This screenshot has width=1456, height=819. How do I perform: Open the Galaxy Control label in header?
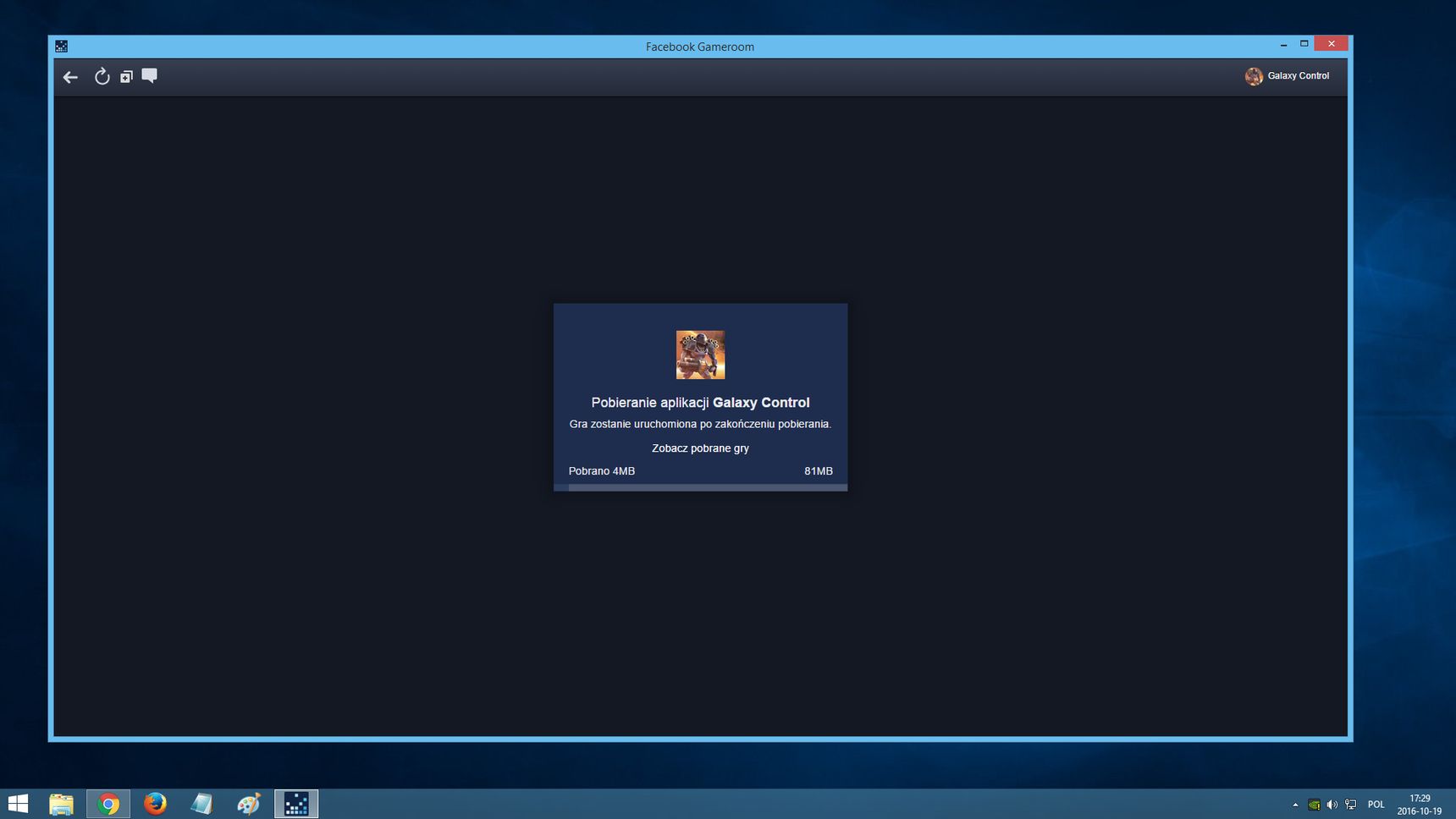pyautogui.click(x=1298, y=76)
